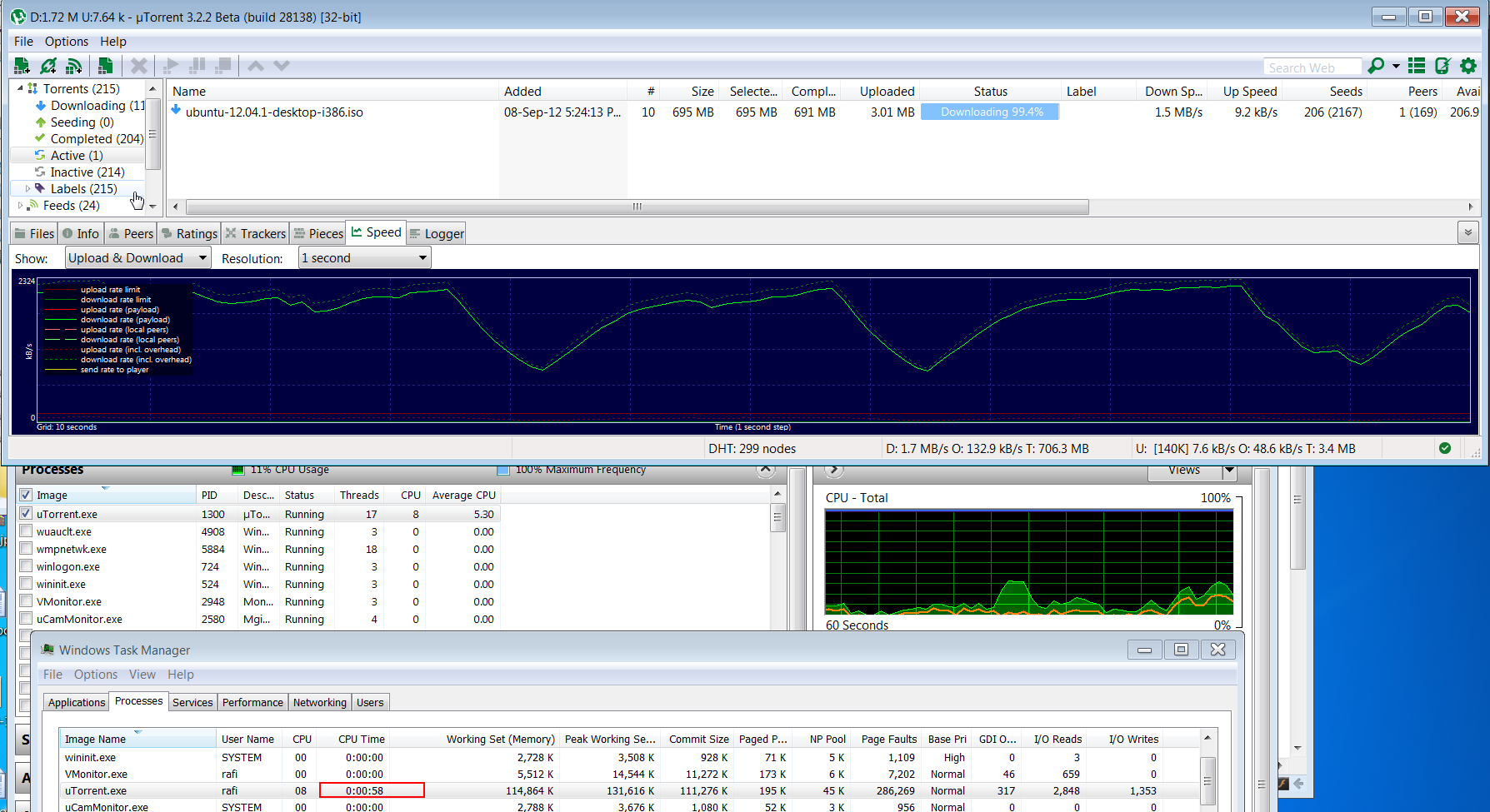Select Seeding (0) category in sidebar
The image size is (1490, 812).
point(74,122)
